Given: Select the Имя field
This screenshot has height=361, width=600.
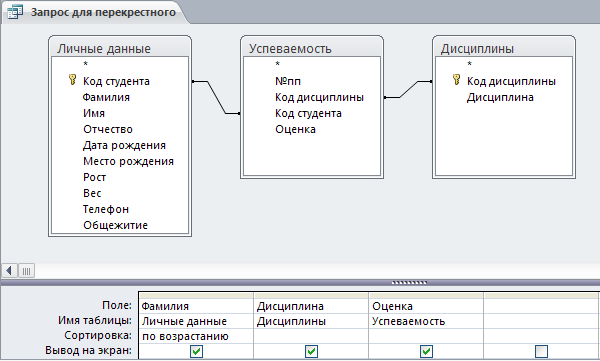Looking at the screenshot, I should 94,113.
